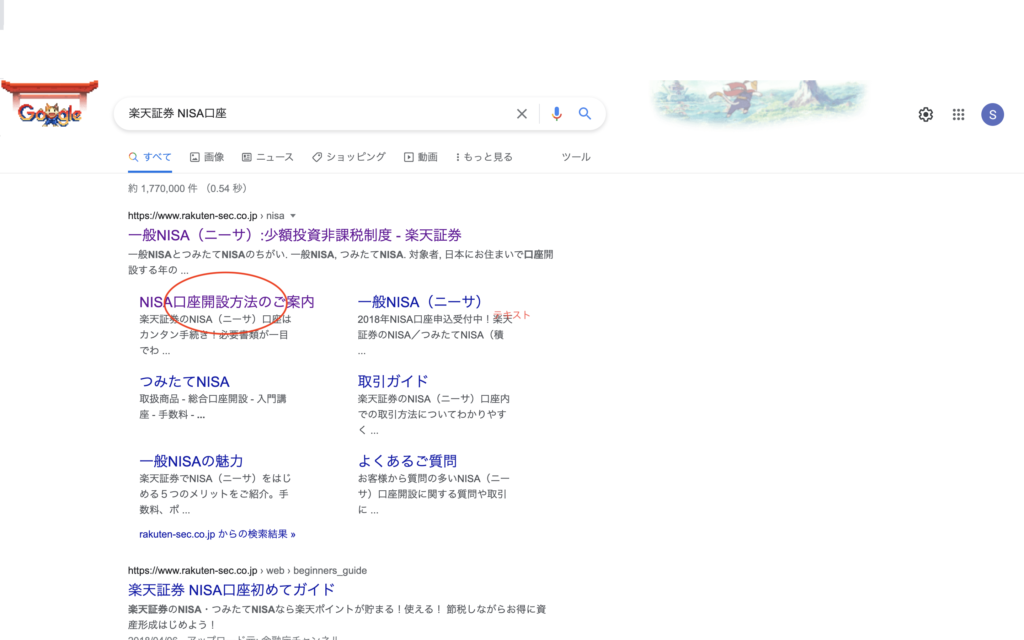Select the ショッピング shopping tab
This screenshot has height=640, width=1024.
pos(349,157)
